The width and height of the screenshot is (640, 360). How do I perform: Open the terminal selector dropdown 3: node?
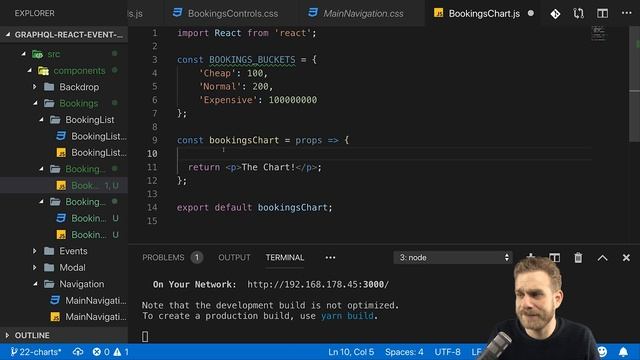(453, 258)
